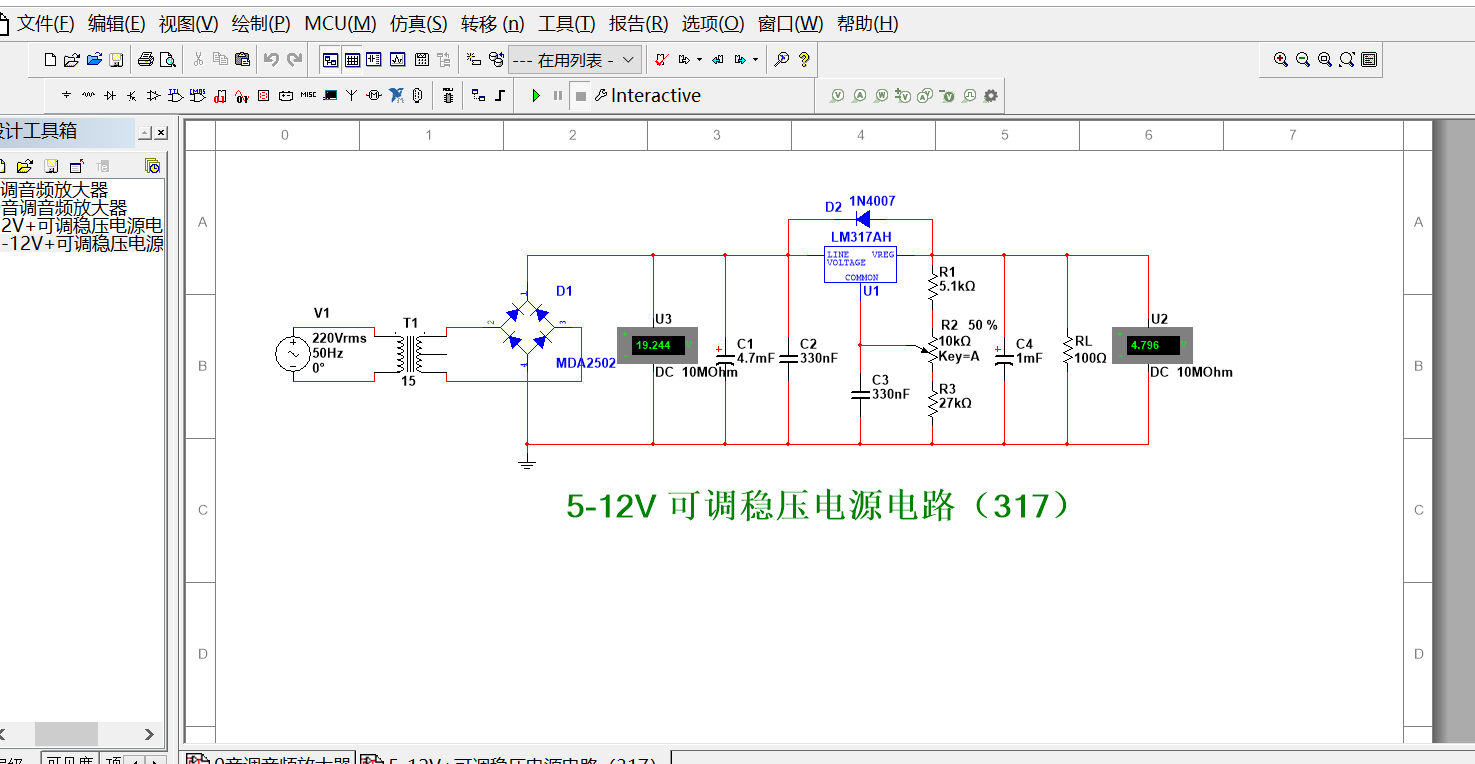Screen dimensions: 1475x764
Task: Place a MISC component
Action: click(307, 96)
